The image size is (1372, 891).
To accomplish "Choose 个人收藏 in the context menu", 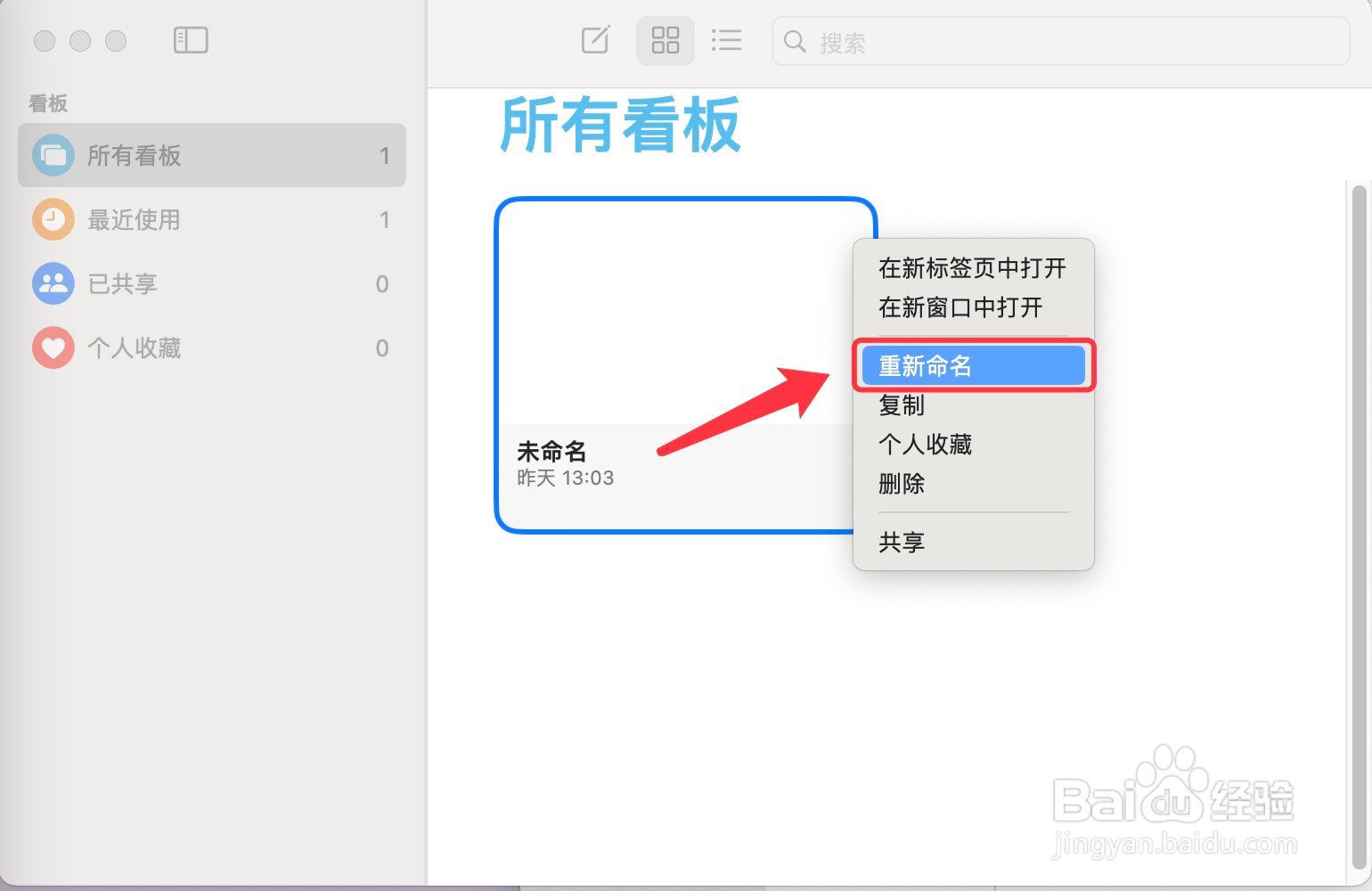I will coord(973,444).
